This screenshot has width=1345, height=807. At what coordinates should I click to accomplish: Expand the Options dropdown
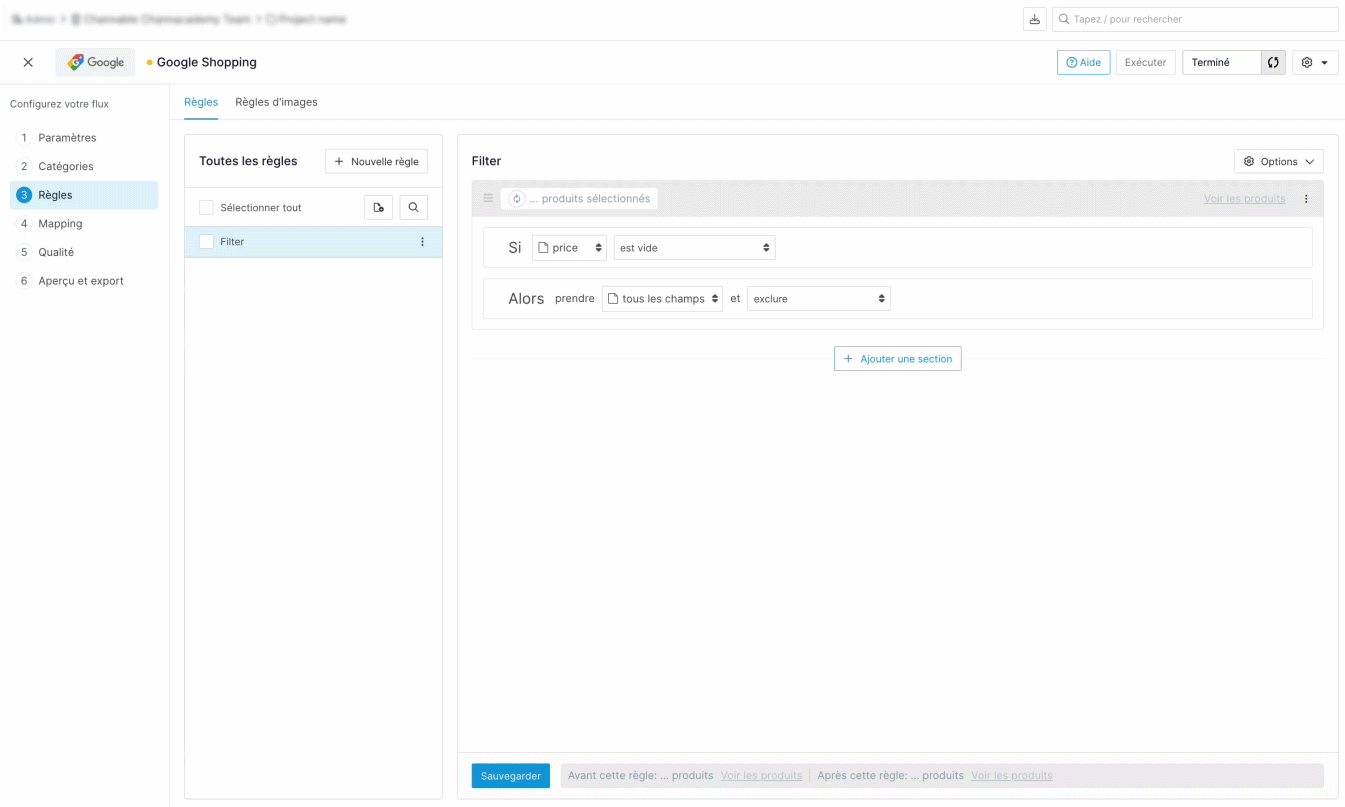tap(1278, 161)
